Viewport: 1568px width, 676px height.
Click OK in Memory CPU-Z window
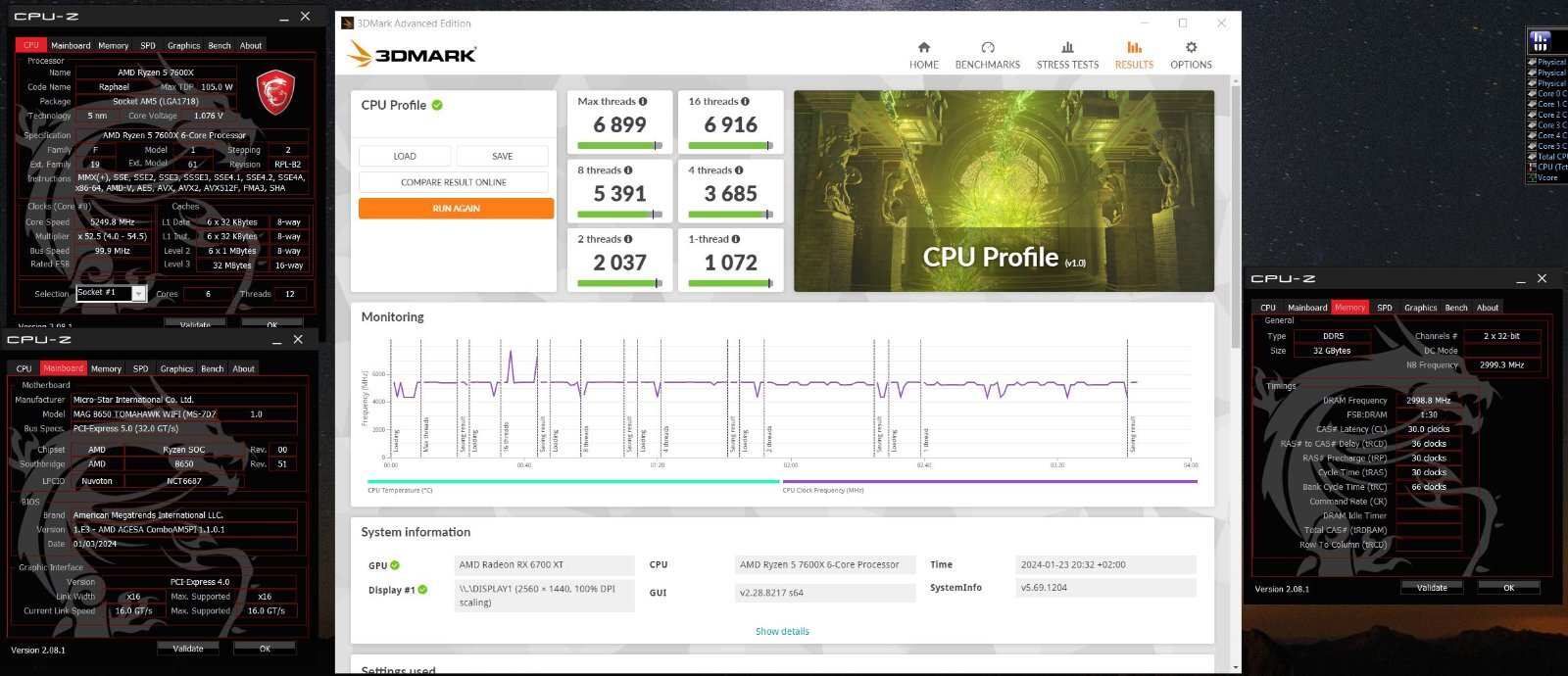click(1509, 588)
